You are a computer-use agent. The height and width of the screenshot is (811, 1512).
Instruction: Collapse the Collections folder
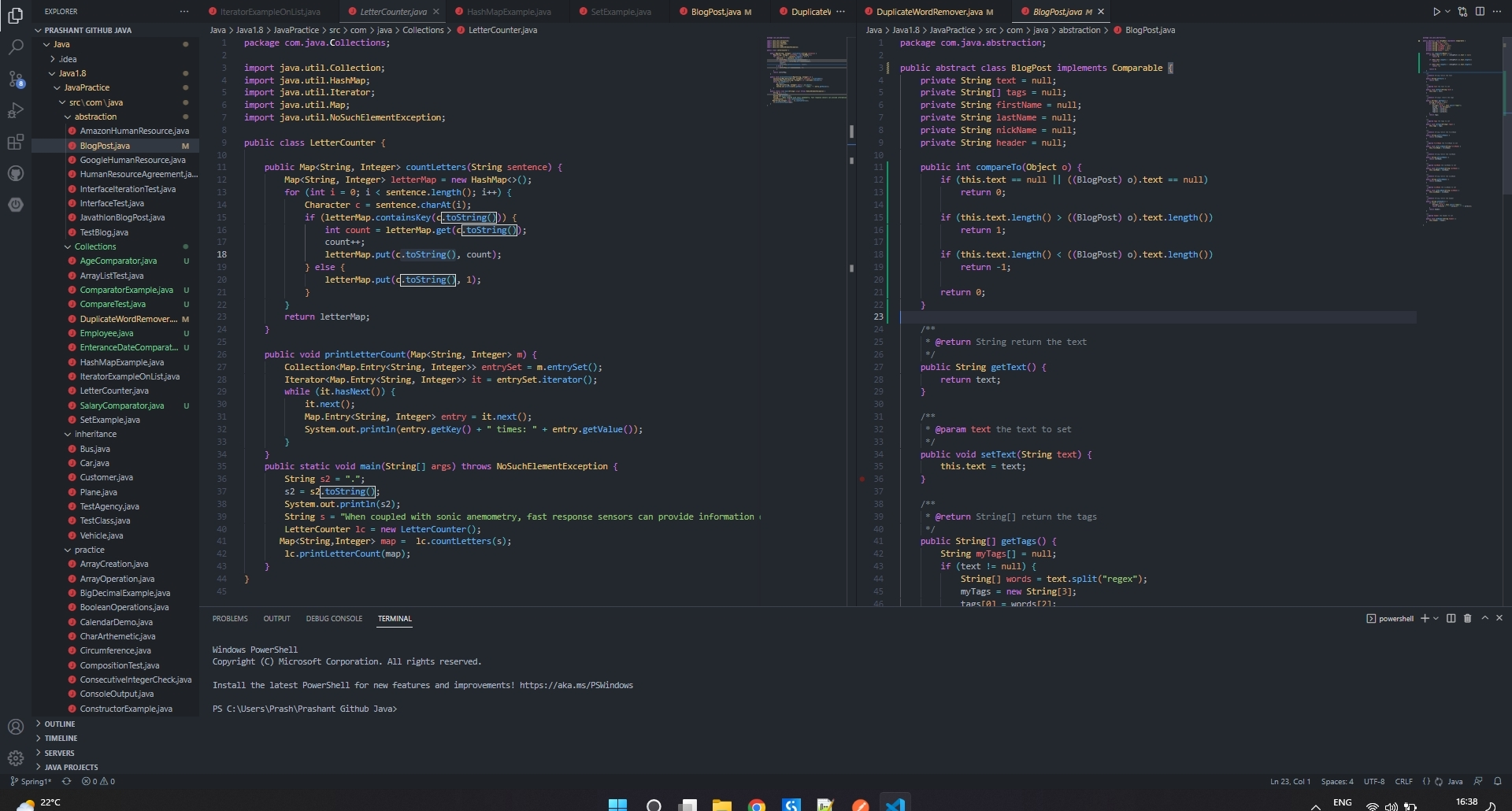tap(98, 246)
